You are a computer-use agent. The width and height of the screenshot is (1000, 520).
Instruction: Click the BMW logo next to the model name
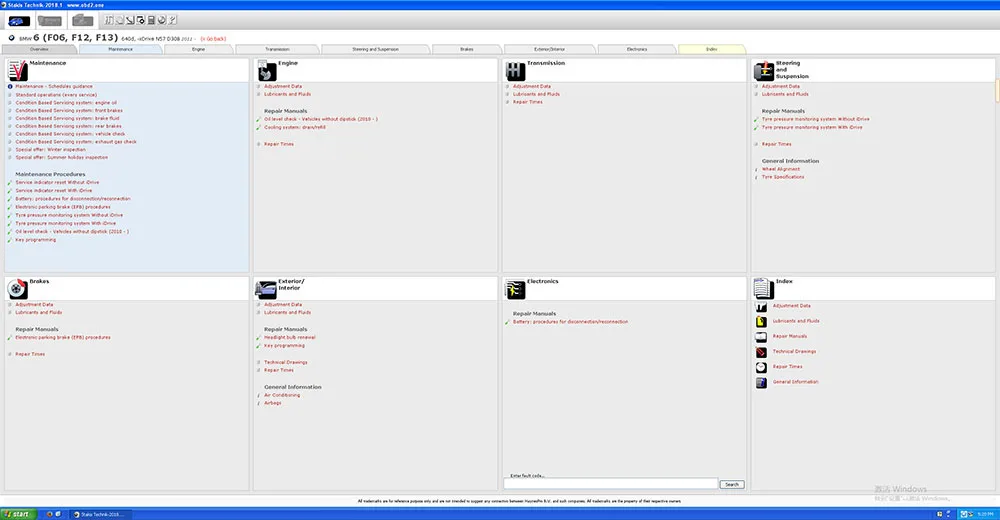point(11,38)
